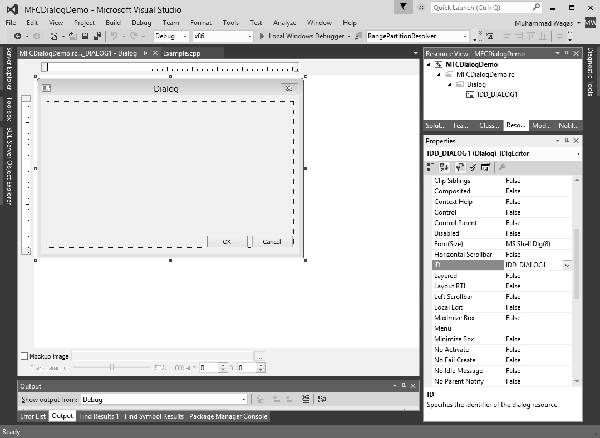Click the dialog system menu icon in Dialog preview
600x438 pixels.
click(46, 88)
